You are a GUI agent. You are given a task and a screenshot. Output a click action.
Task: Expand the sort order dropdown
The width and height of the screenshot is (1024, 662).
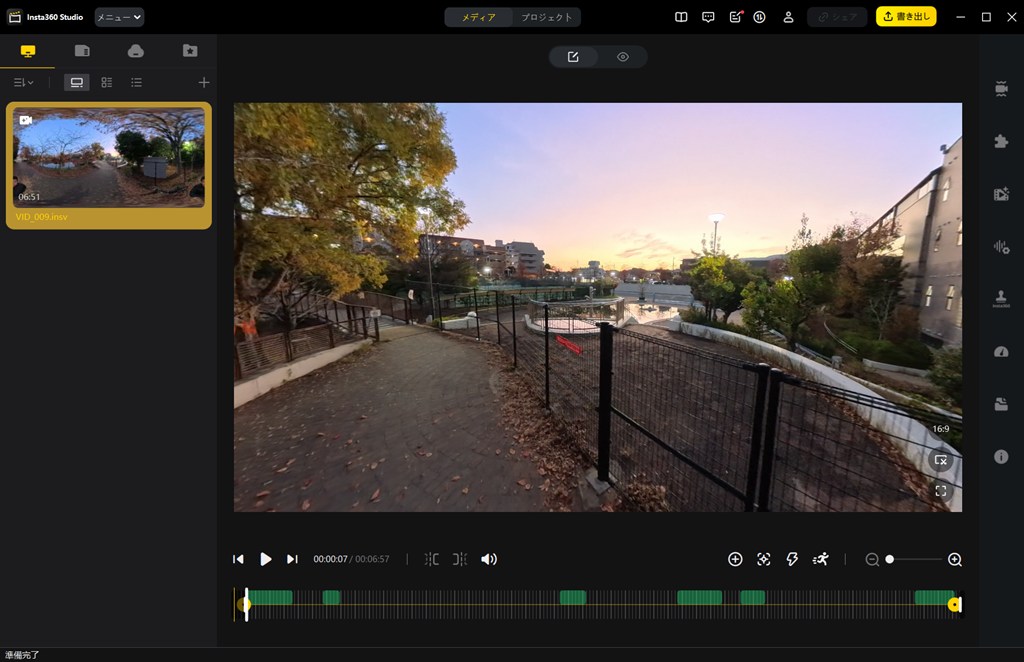(x=23, y=82)
